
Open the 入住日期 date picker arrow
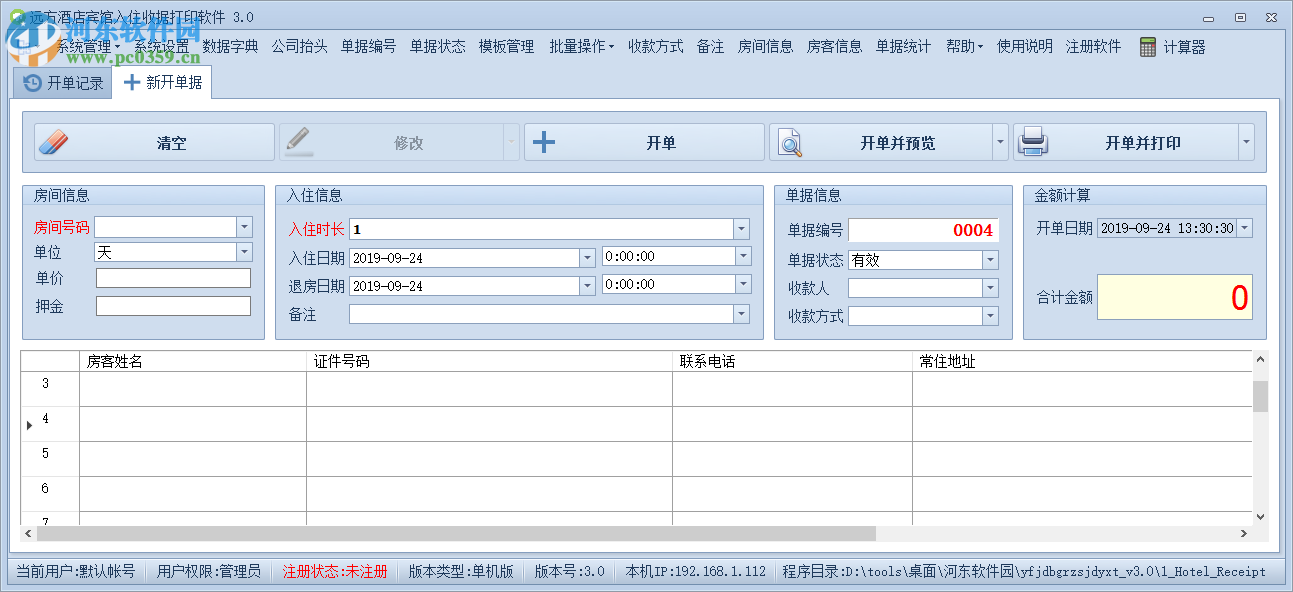tap(587, 258)
